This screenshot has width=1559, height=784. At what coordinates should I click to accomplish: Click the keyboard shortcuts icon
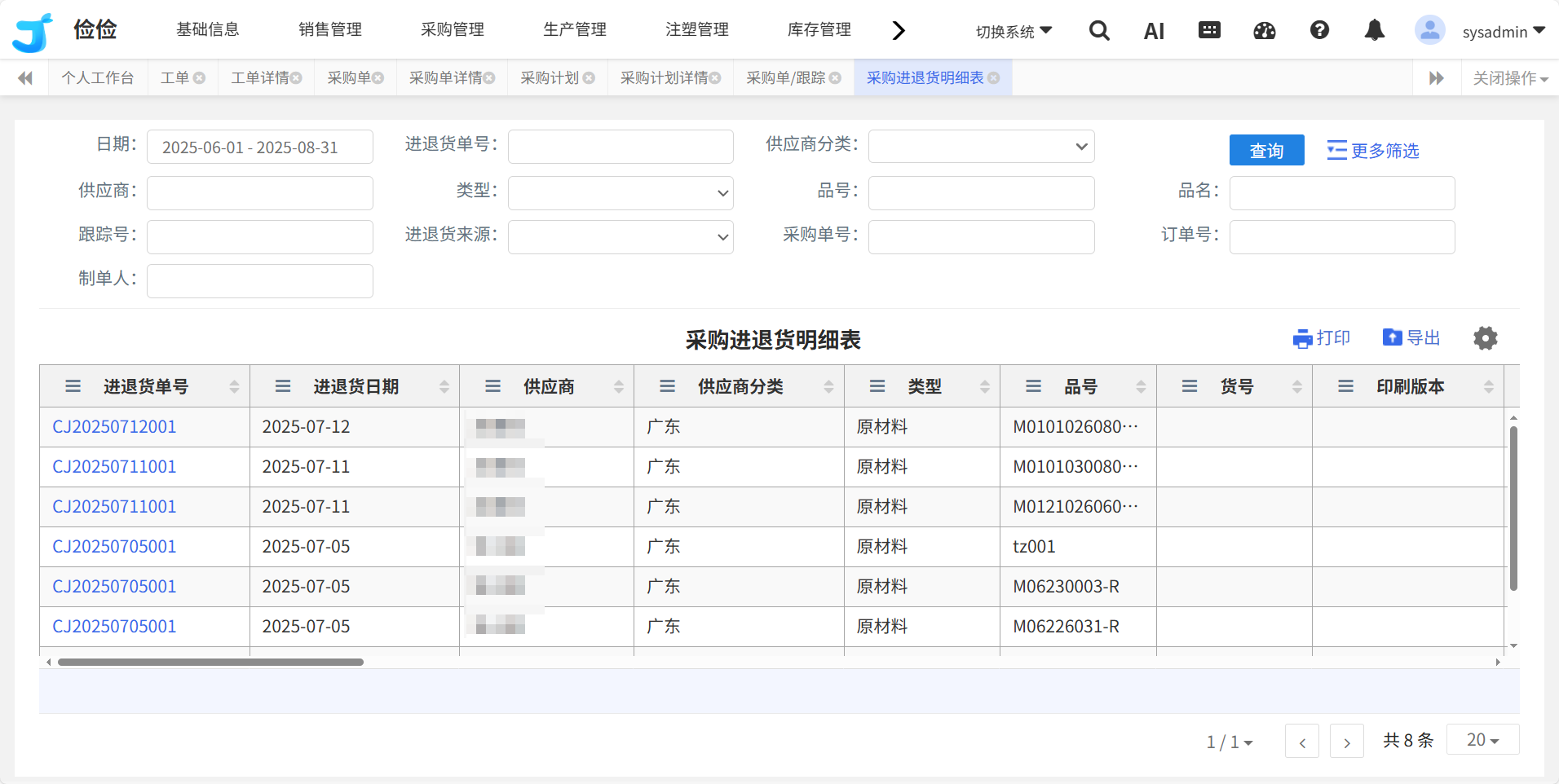point(1209,31)
